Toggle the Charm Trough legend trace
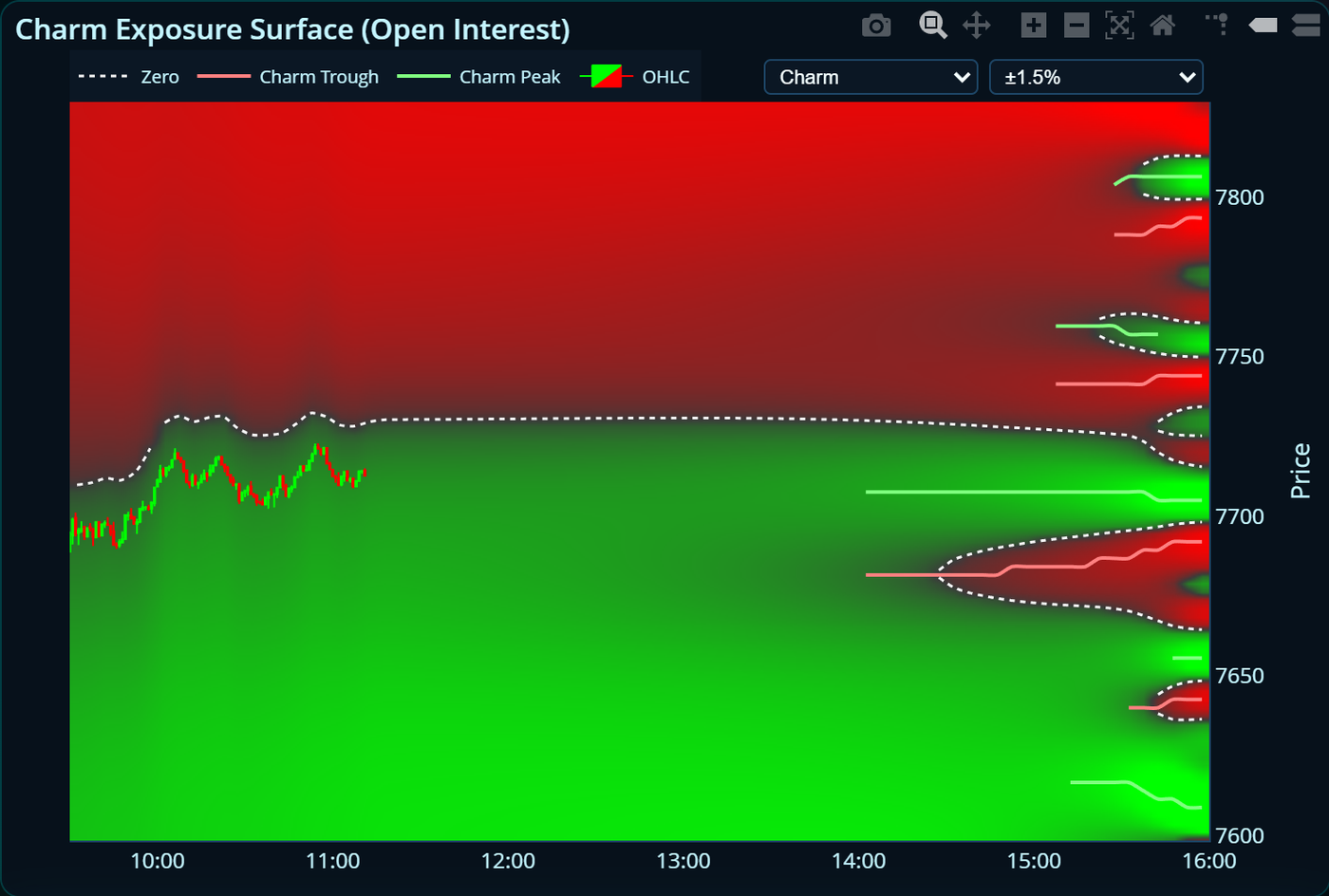Screen dimensions: 1329x896 click(x=288, y=77)
